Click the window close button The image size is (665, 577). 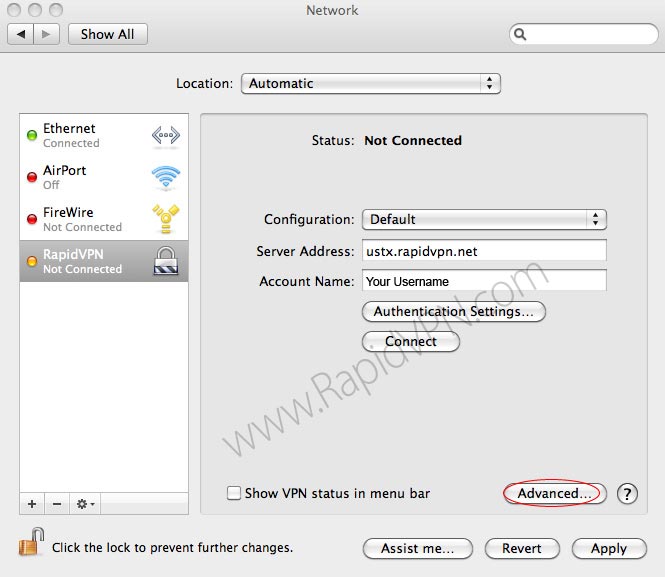click(14, 10)
